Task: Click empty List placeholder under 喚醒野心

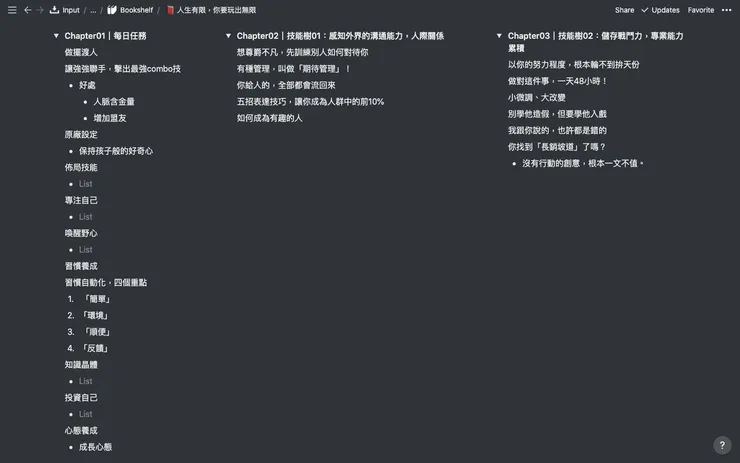Action: (85, 250)
